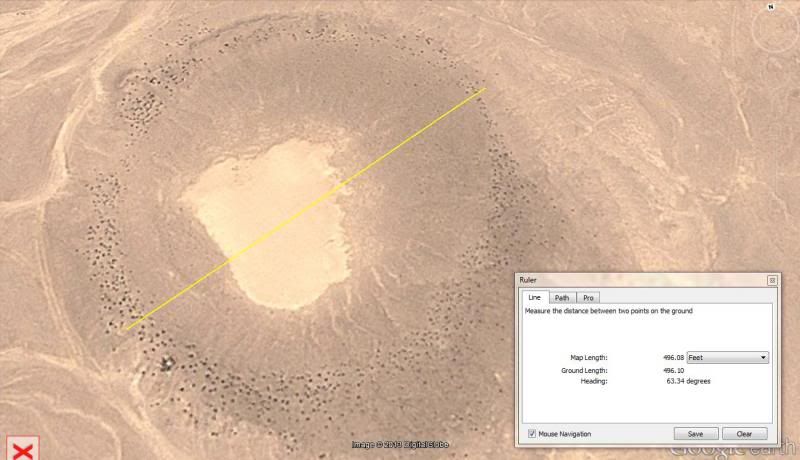Click the red X icon
Image resolution: width=800 pixels, height=460 pixels.
click(23, 448)
